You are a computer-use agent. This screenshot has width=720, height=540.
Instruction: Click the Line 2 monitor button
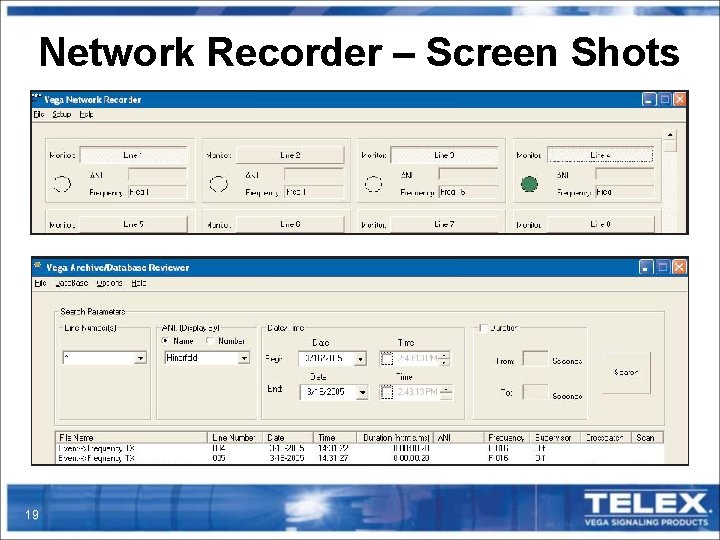click(290, 155)
